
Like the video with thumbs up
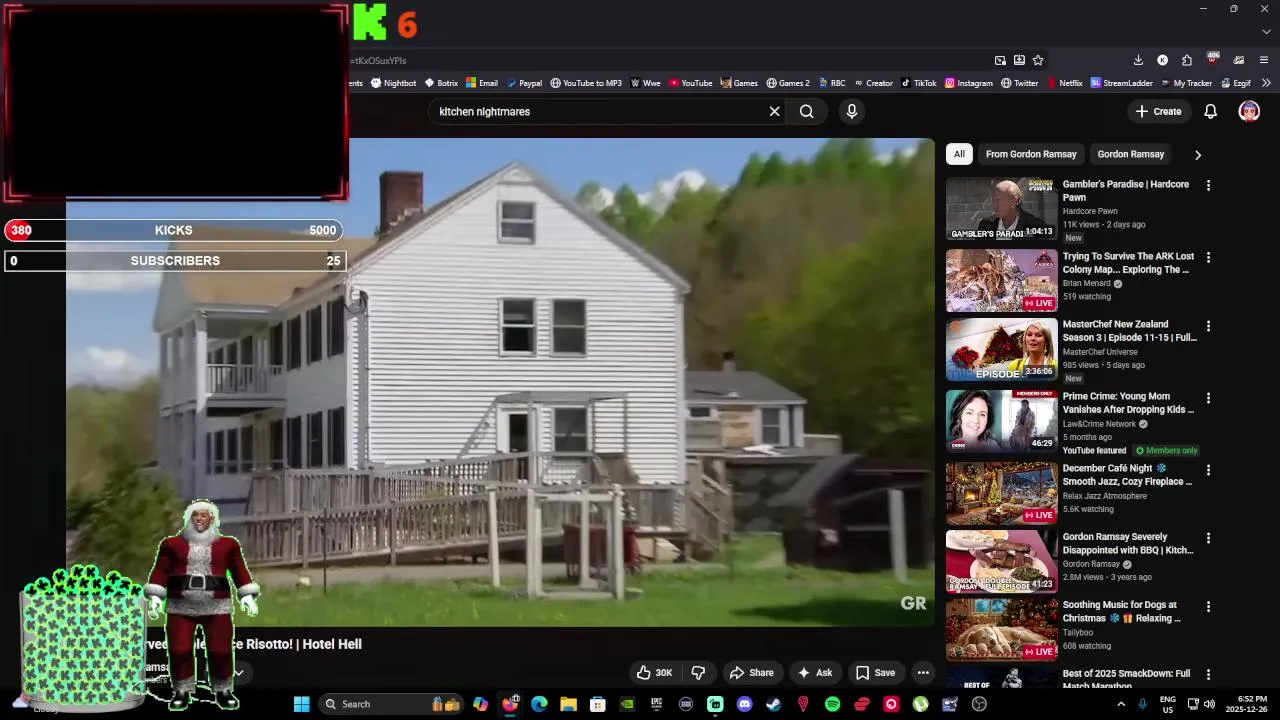click(x=655, y=673)
